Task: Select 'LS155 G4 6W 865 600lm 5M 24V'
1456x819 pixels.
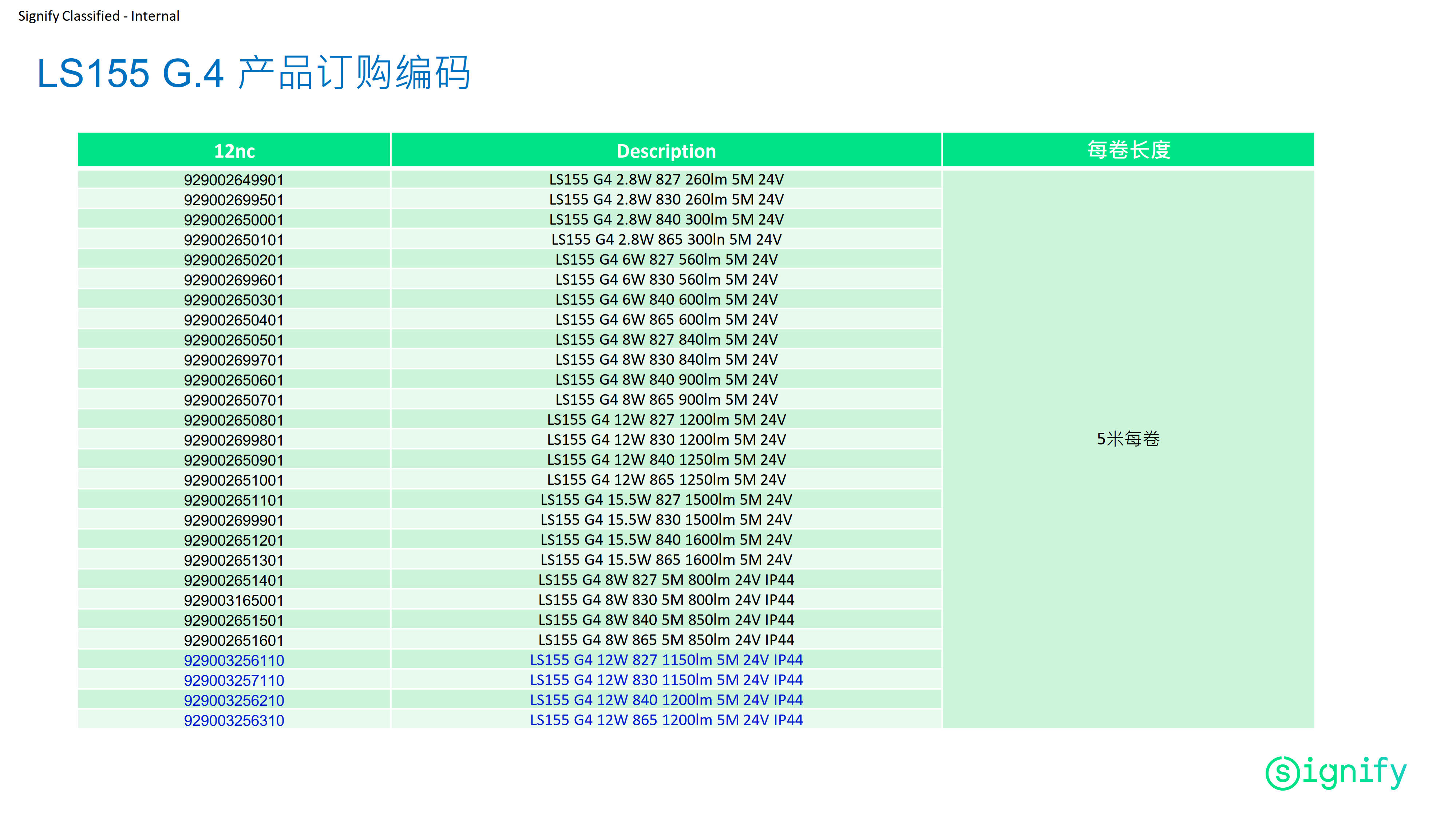Action: pos(666,320)
